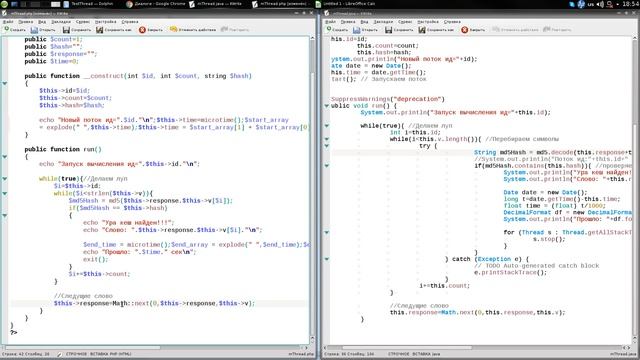This screenshot has width=640, height=360.
Task: Click Открыть (Open) icon in left KWrite window
Action: 34,30
